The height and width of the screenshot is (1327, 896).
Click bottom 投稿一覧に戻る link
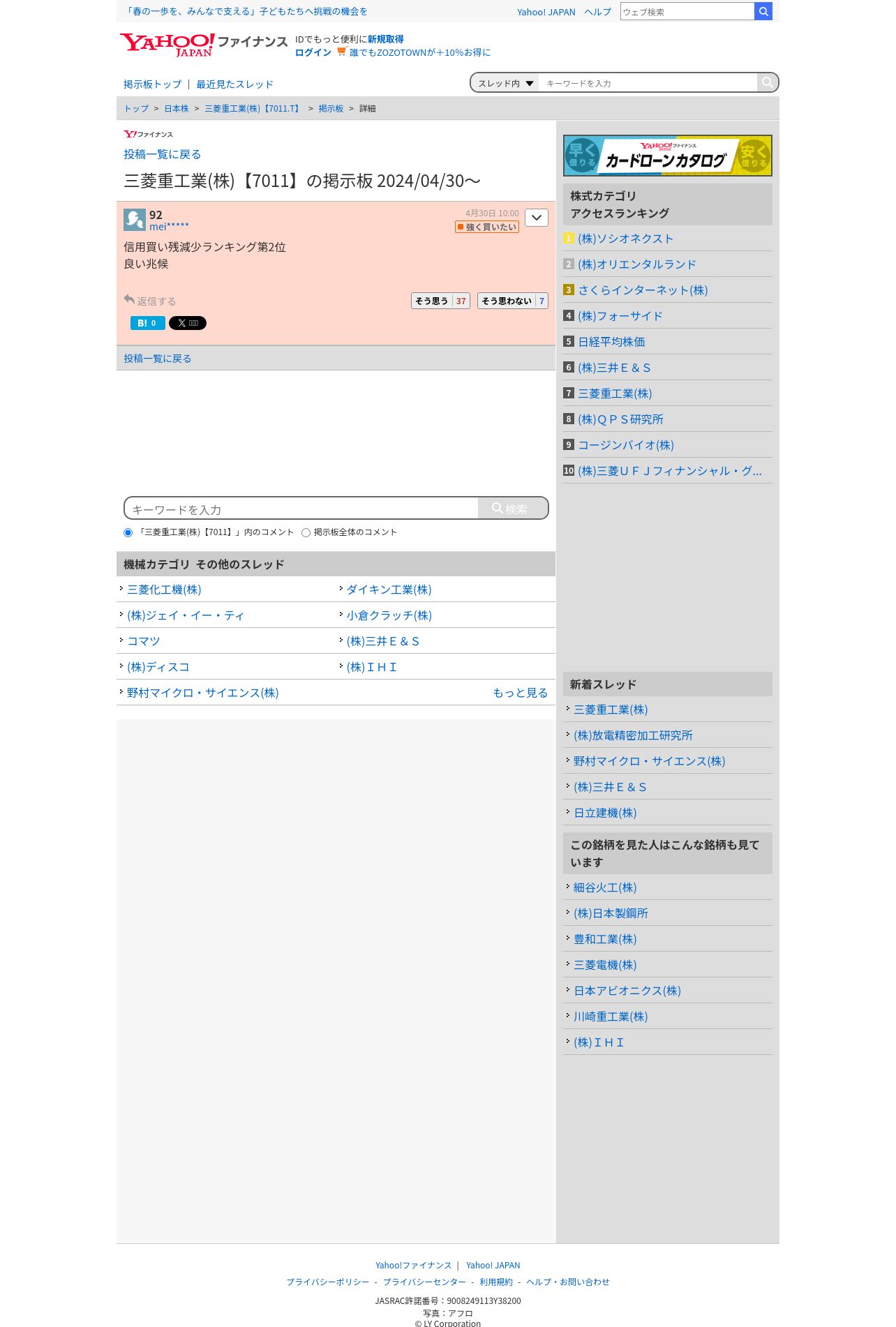[157, 359]
